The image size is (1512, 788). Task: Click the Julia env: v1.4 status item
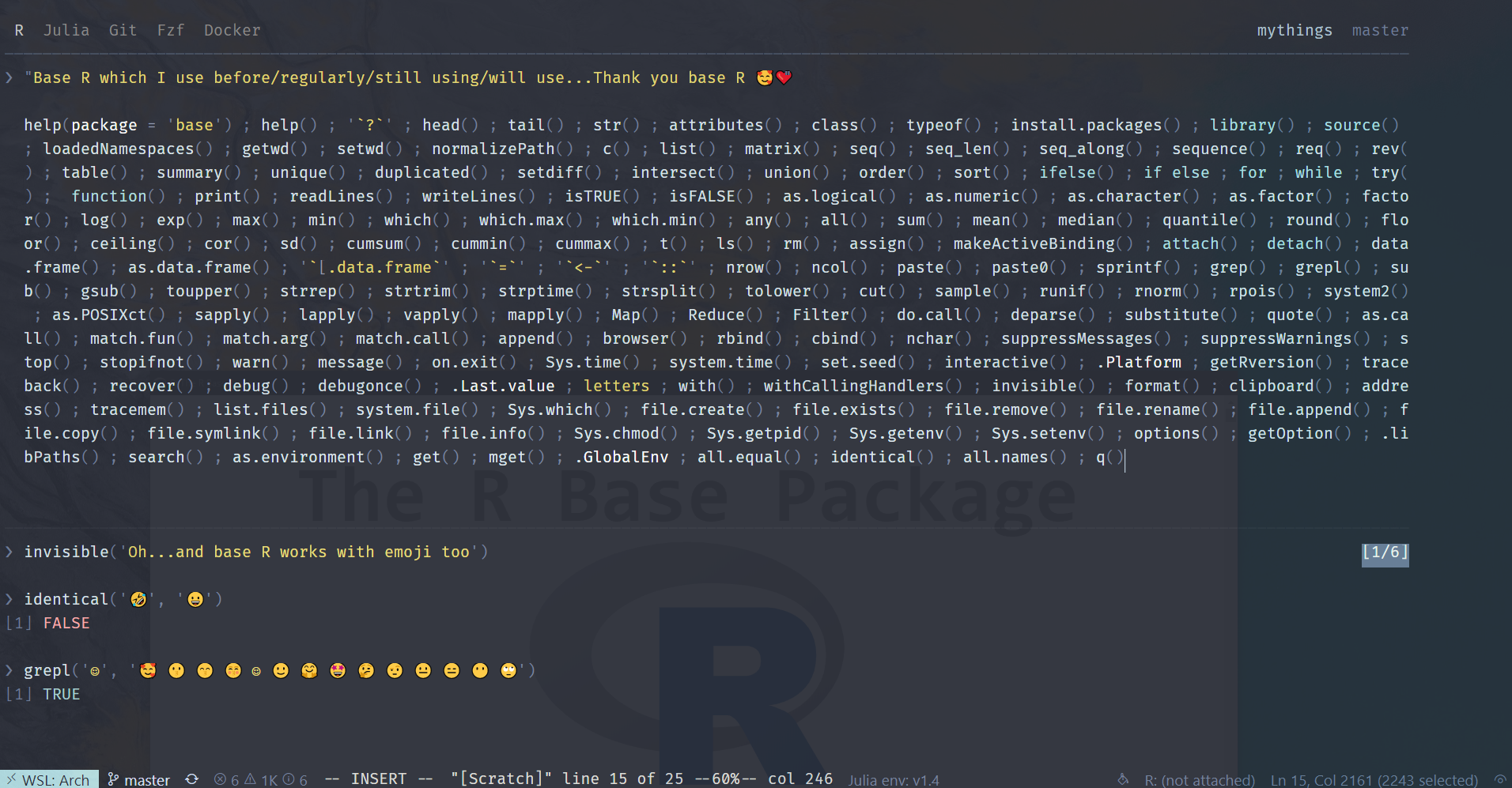click(x=894, y=780)
